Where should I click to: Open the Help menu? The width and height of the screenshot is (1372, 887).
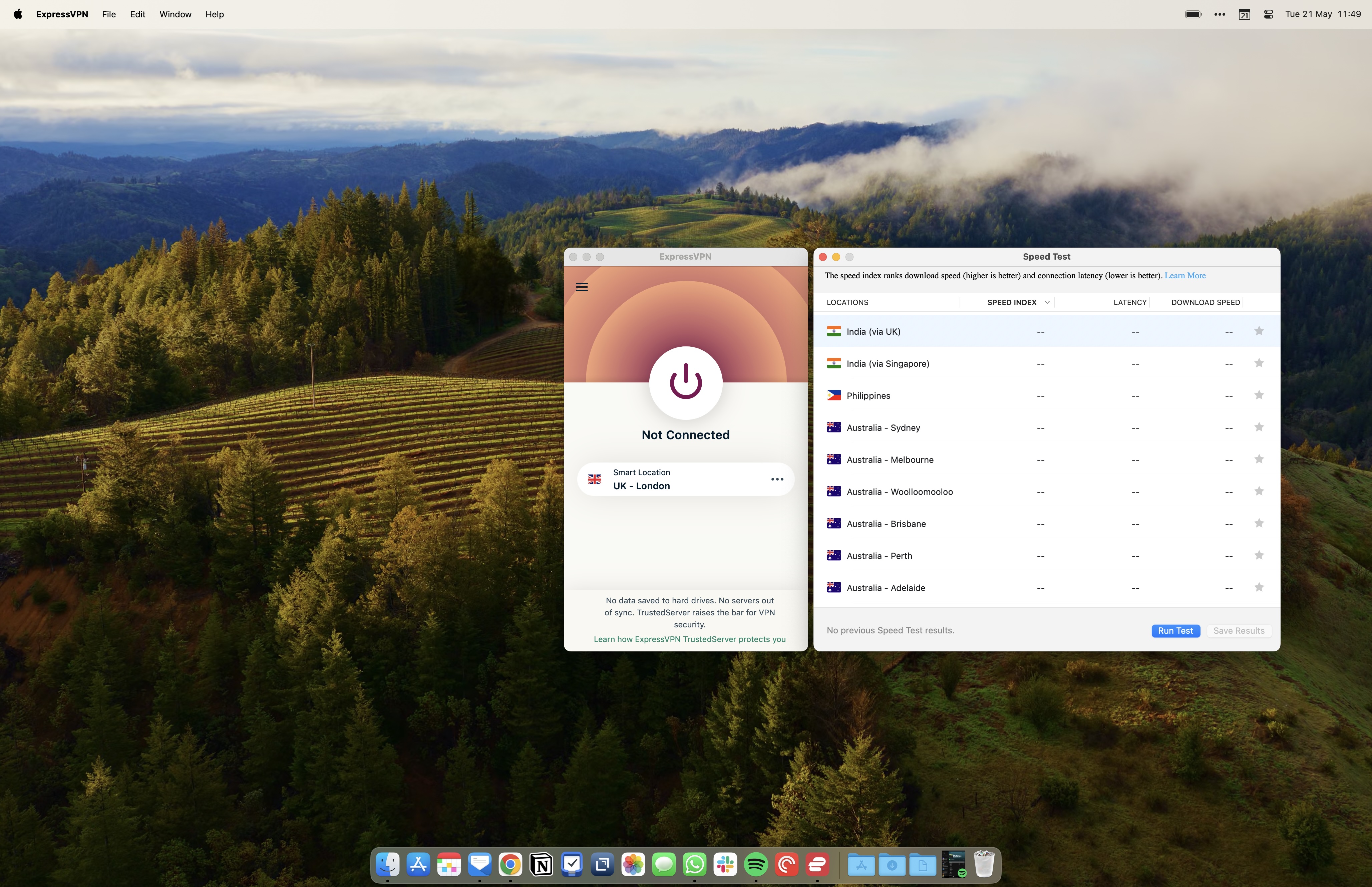click(x=214, y=14)
